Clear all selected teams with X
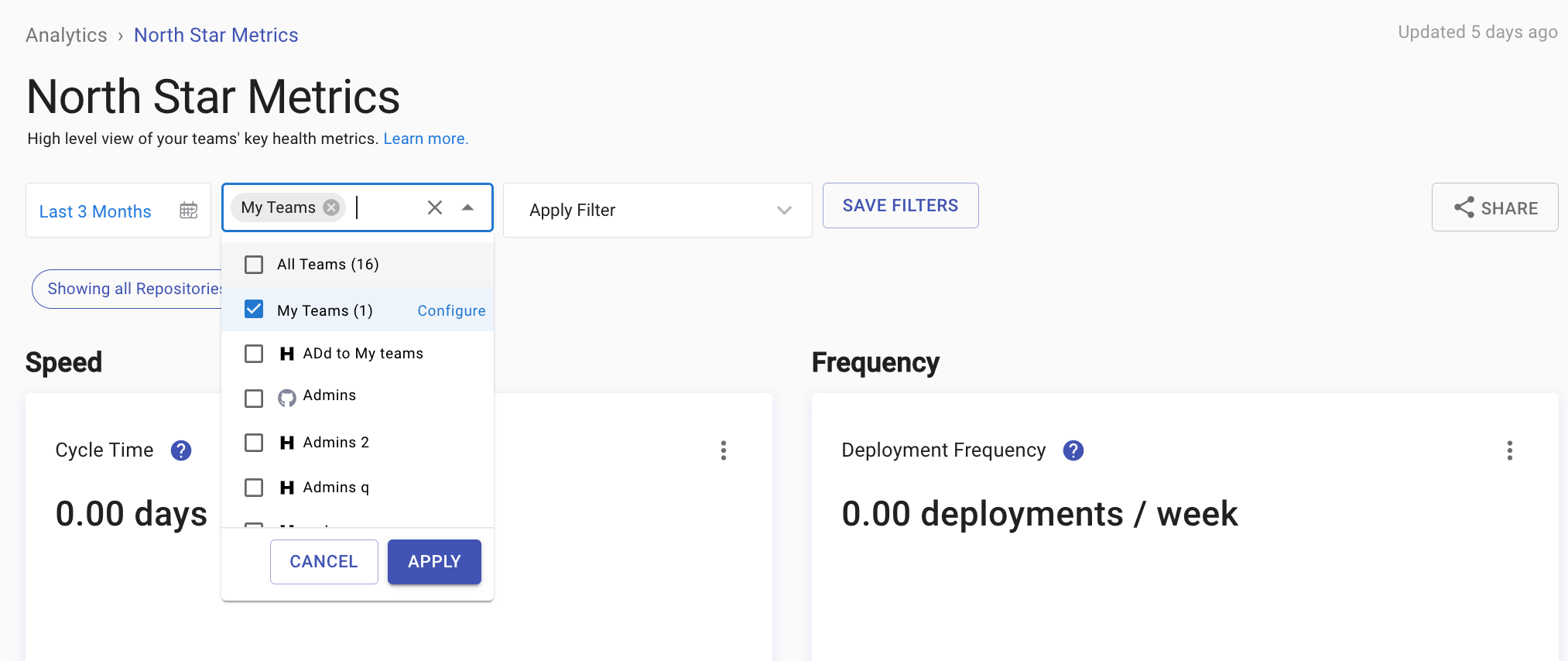The width and height of the screenshot is (1568, 661). pos(435,207)
